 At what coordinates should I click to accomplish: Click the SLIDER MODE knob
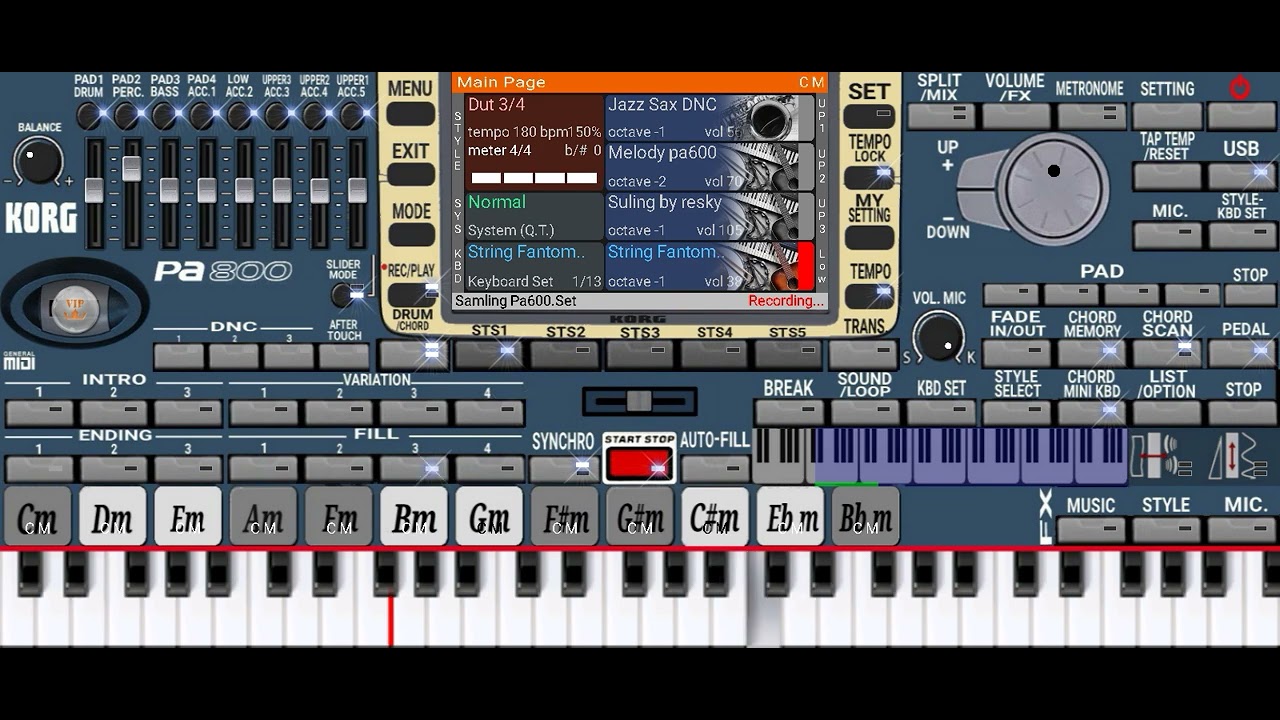click(344, 295)
